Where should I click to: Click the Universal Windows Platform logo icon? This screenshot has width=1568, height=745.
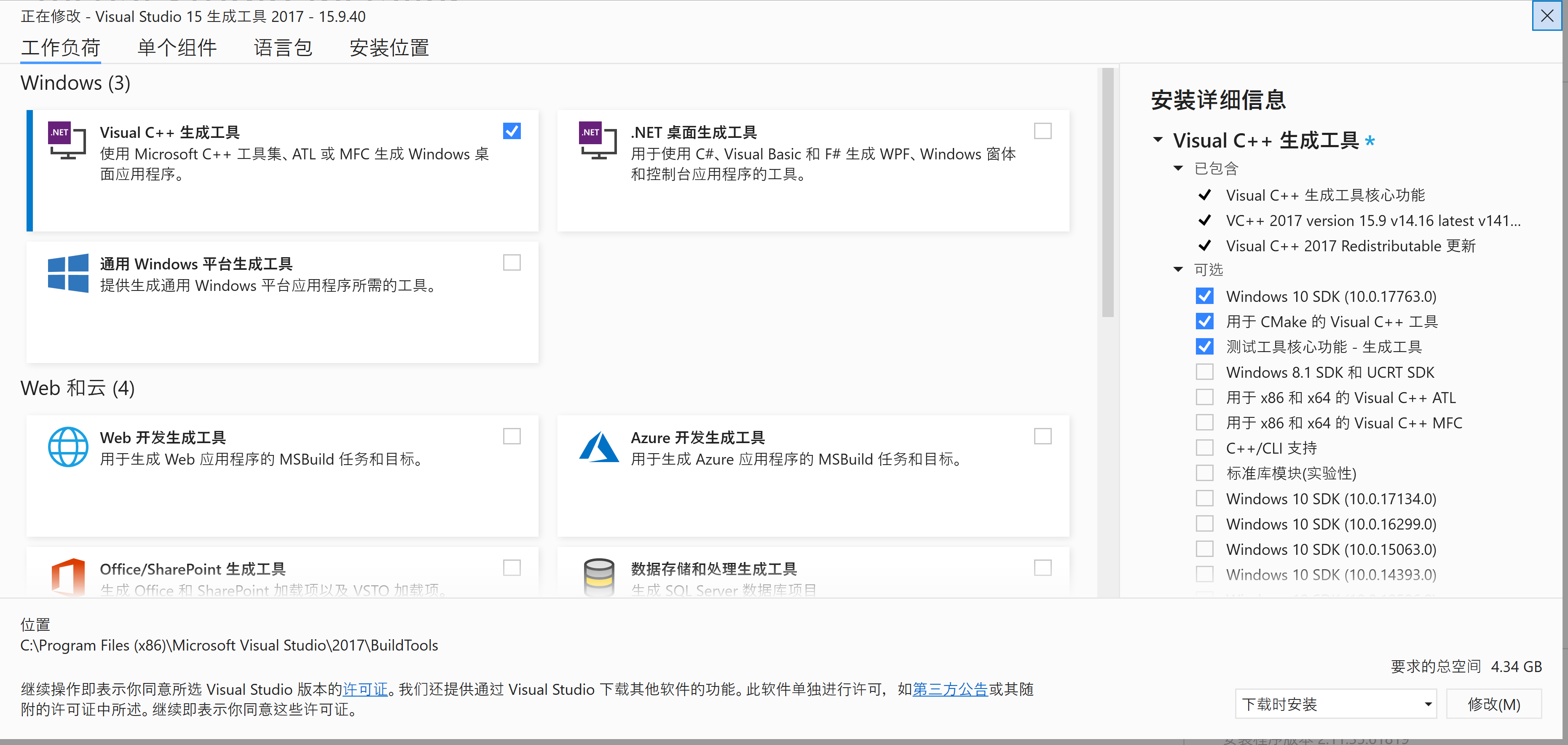coord(67,273)
